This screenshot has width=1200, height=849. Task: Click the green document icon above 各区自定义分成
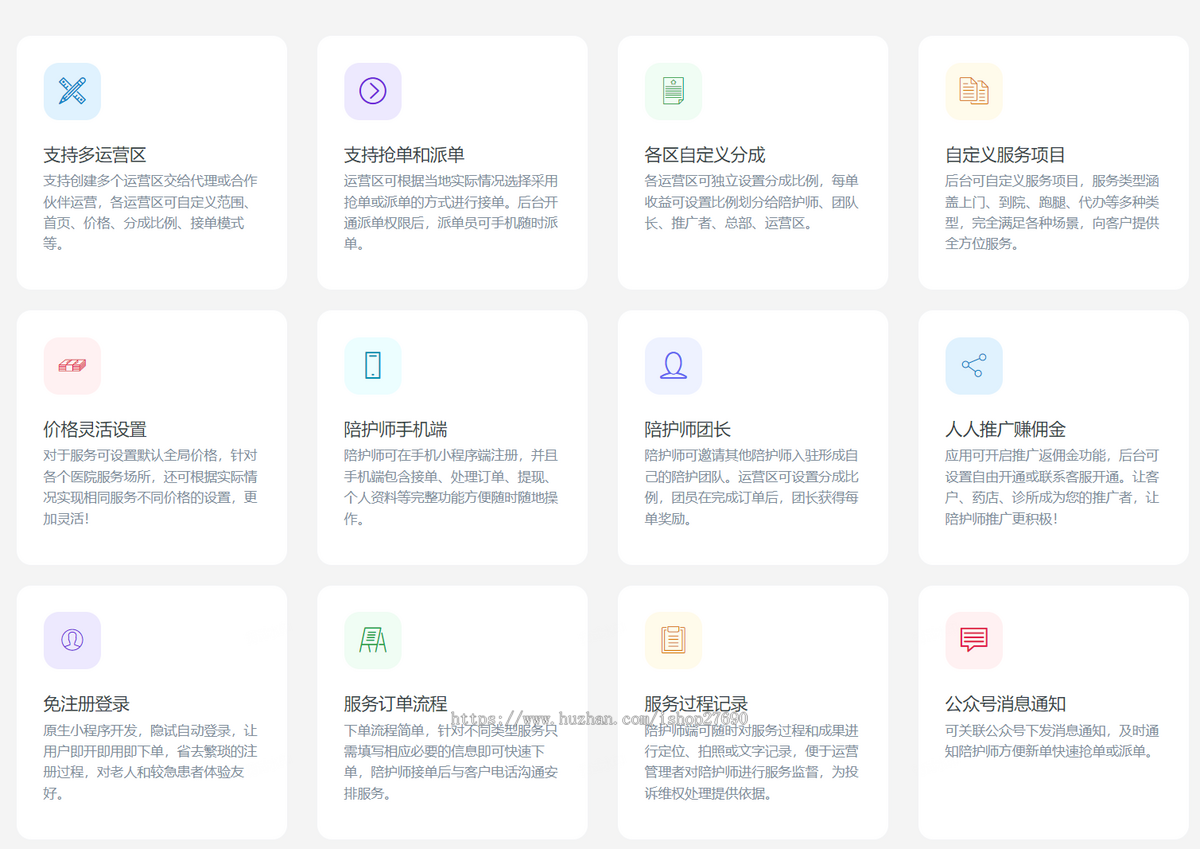tap(673, 91)
